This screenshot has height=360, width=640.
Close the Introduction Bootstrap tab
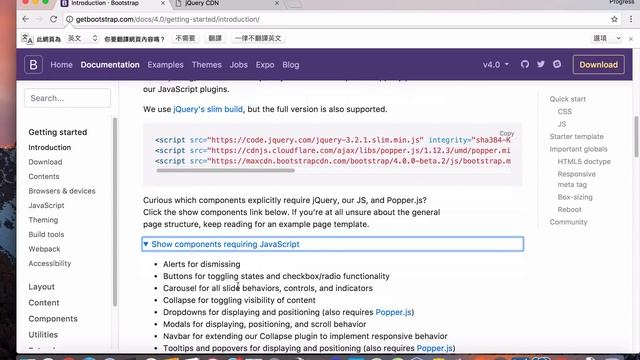pos(163,3)
